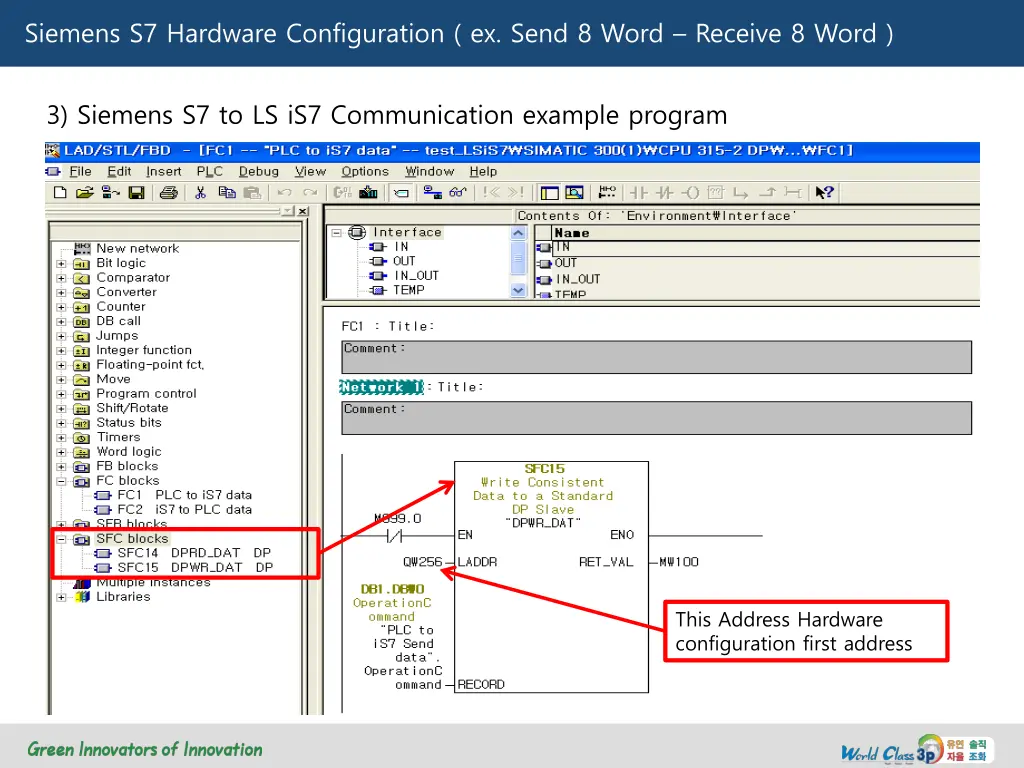Open the Edit menu
Image resolution: width=1024 pixels, height=768 pixels.
(119, 171)
